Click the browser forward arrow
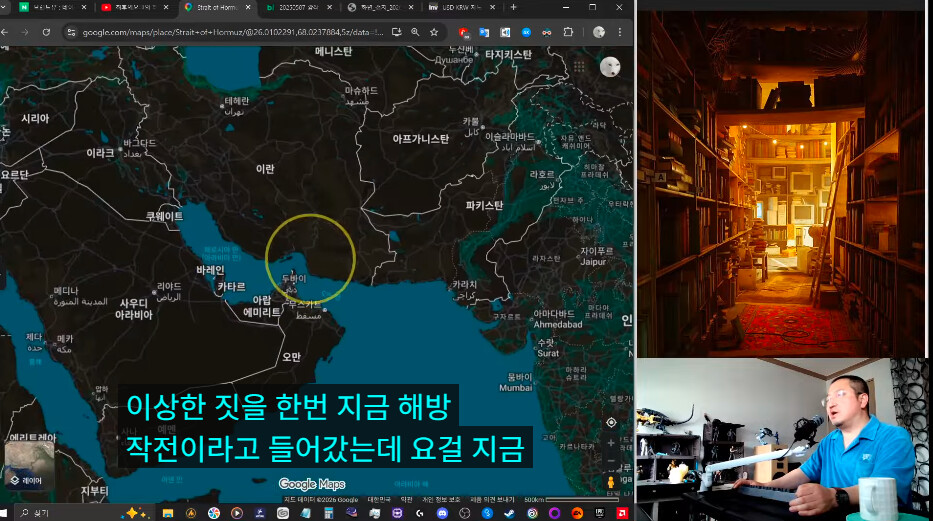The height and width of the screenshot is (521, 933). pyautogui.click(x=25, y=32)
